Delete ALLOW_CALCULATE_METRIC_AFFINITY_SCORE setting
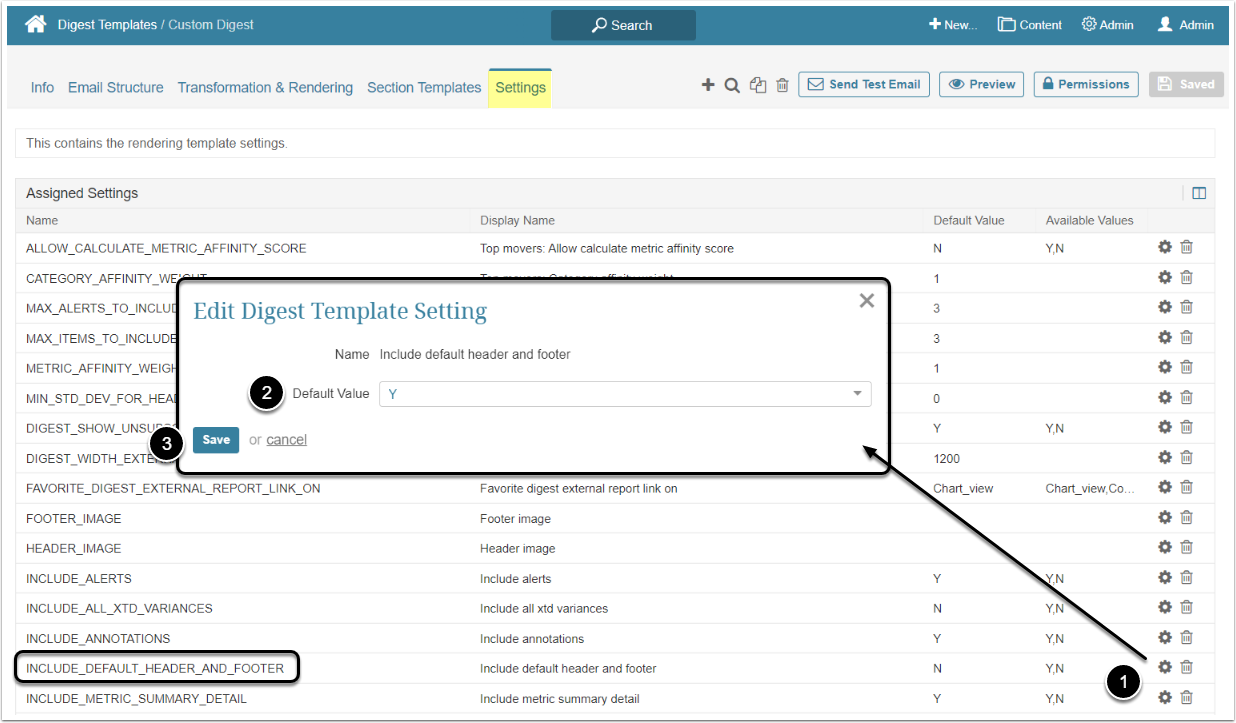Image resolution: width=1236 pixels, height=723 pixels. click(x=1187, y=247)
